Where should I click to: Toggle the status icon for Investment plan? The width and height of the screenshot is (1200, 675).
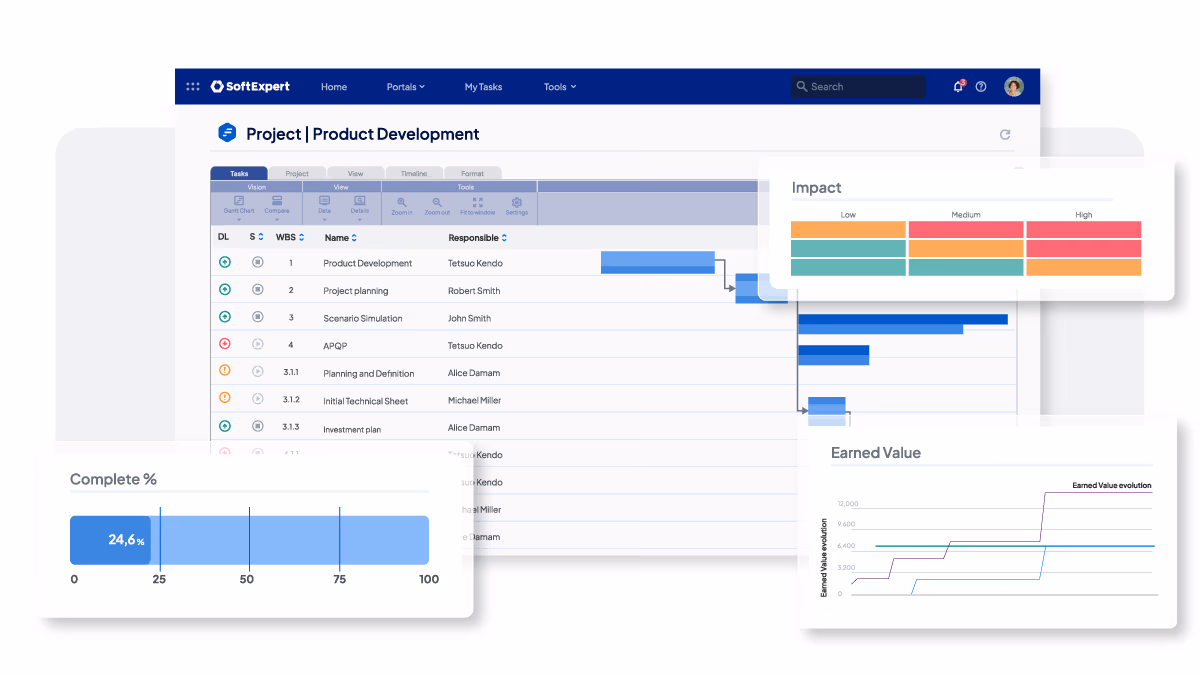257,426
